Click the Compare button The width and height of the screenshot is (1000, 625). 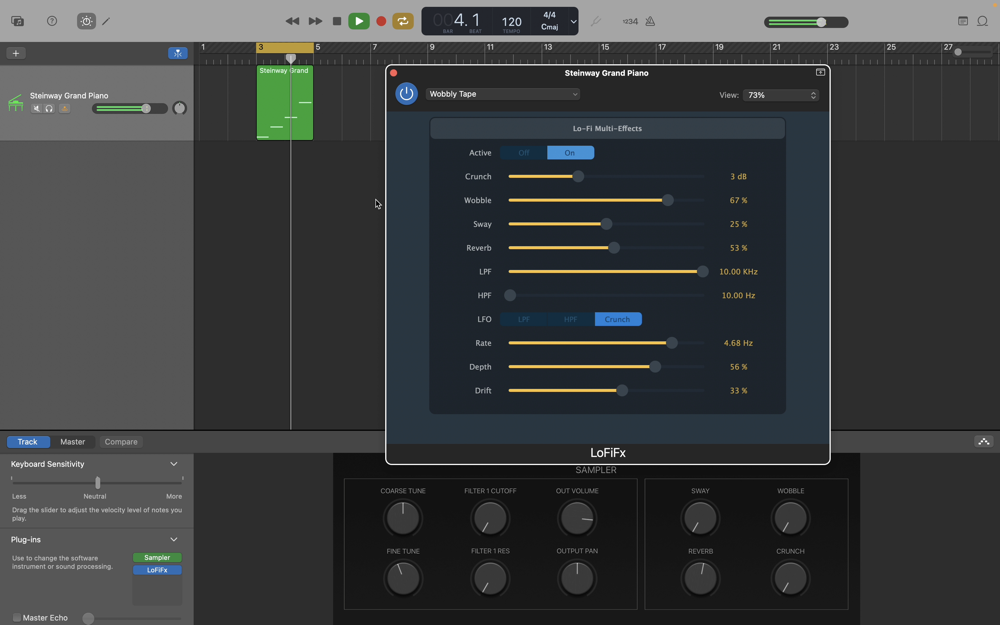pos(121,442)
